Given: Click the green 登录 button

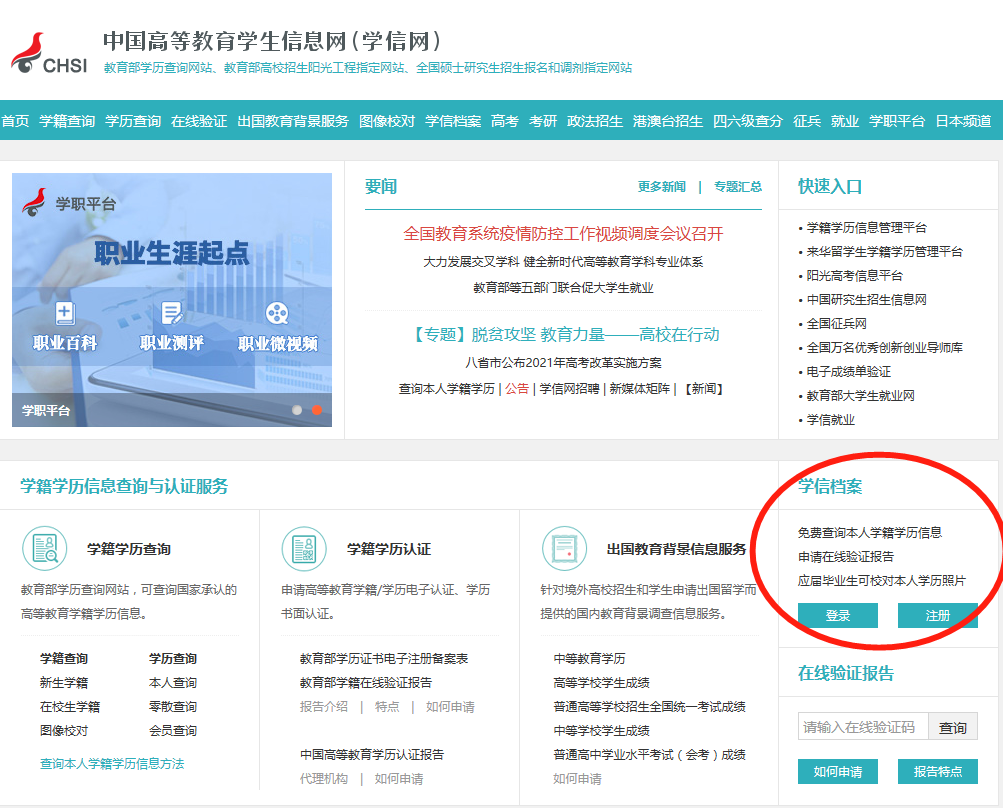Looking at the screenshot, I should coord(837,615).
